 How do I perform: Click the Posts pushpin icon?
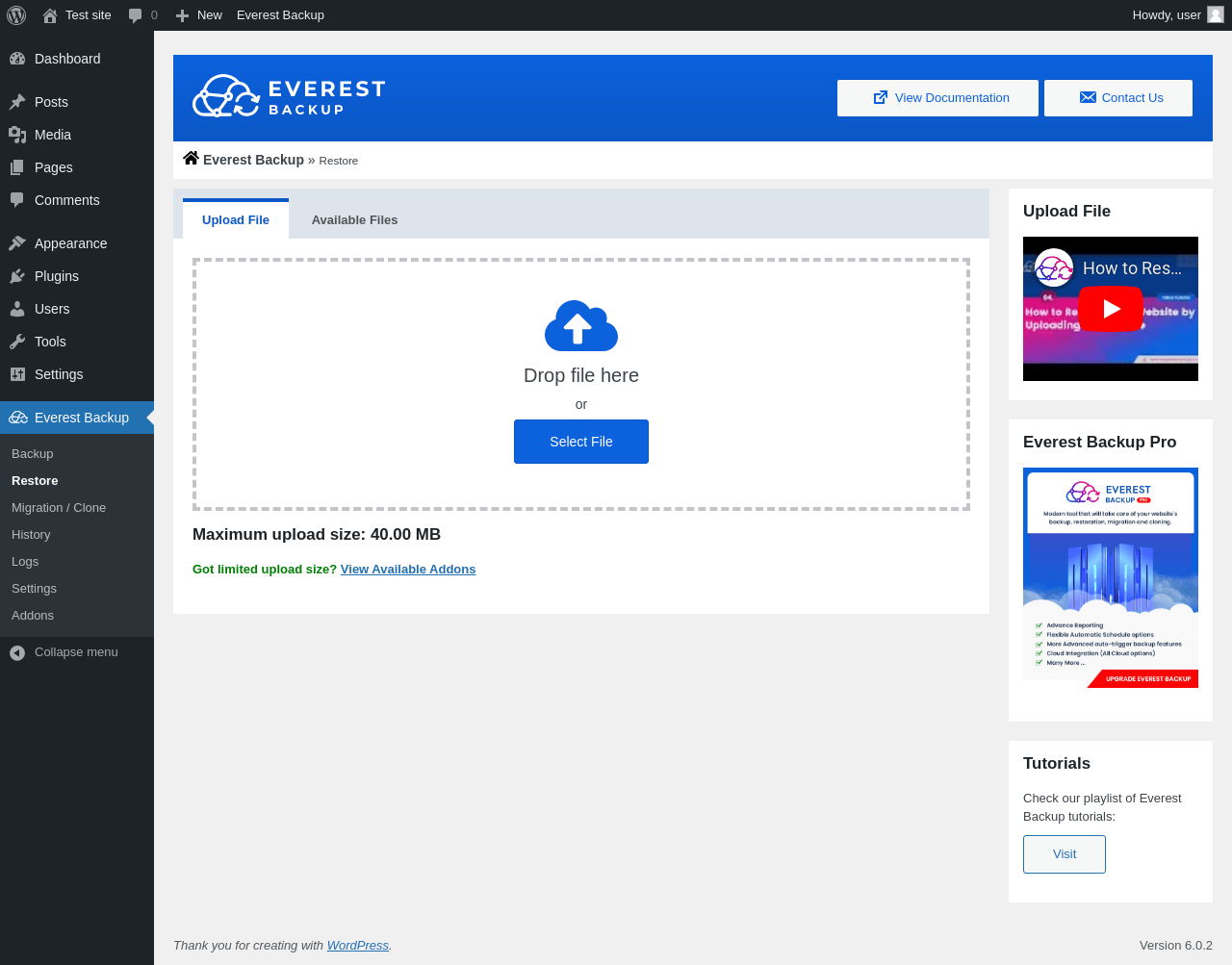(17, 102)
